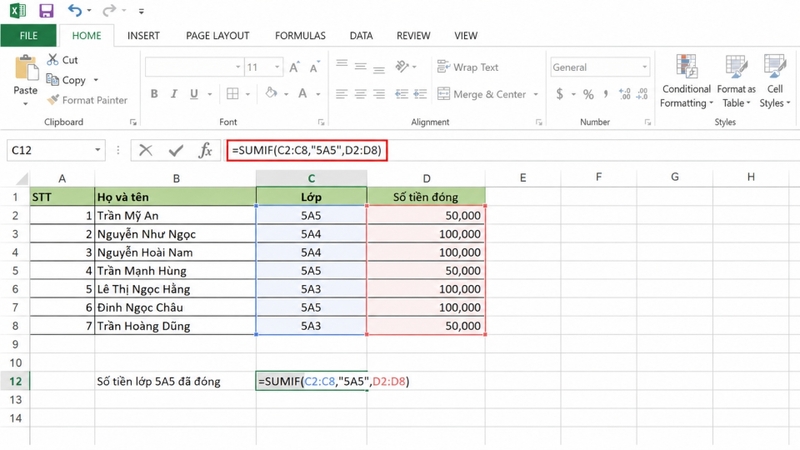The width and height of the screenshot is (800, 450).
Task: Open Conditional Formatting menu
Action: 686,81
